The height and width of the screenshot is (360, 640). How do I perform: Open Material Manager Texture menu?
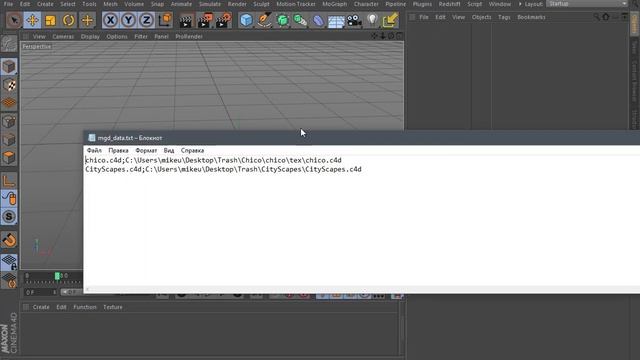pos(113,307)
